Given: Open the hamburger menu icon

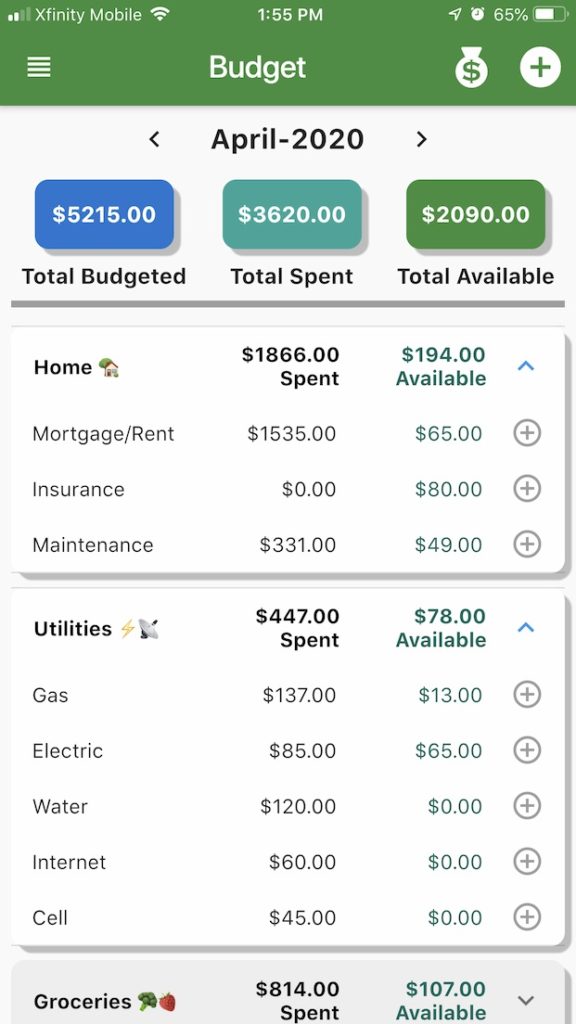Looking at the screenshot, I should click(x=39, y=67).
